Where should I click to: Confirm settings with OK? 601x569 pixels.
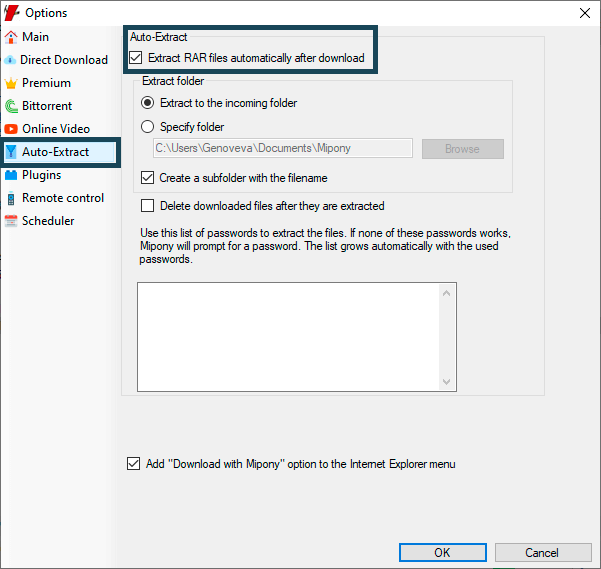(443, 553)
